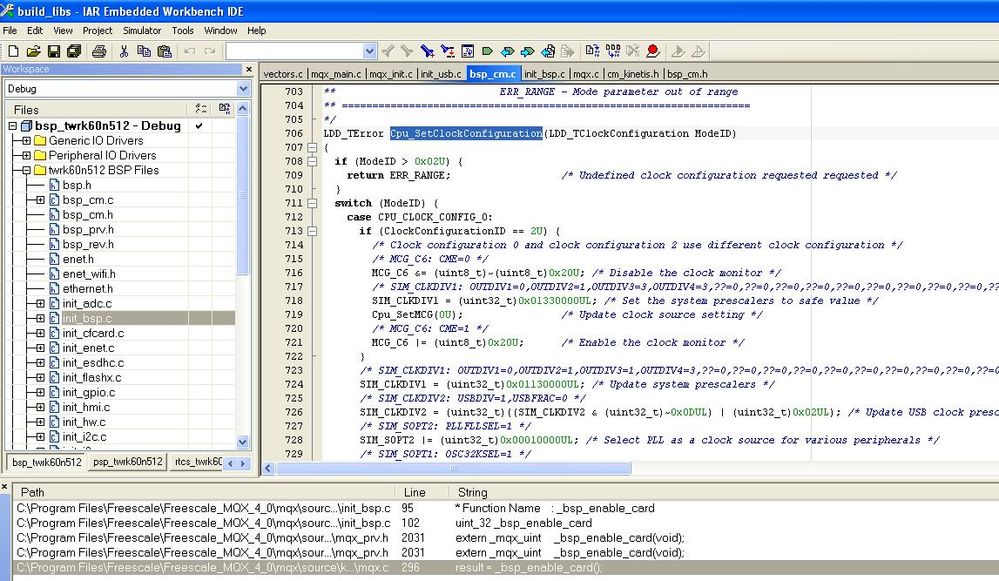The height and width of the screenshot is (581, 999).
Task: Collapse the if block fold at line 713
Action: tap(312, 231)
